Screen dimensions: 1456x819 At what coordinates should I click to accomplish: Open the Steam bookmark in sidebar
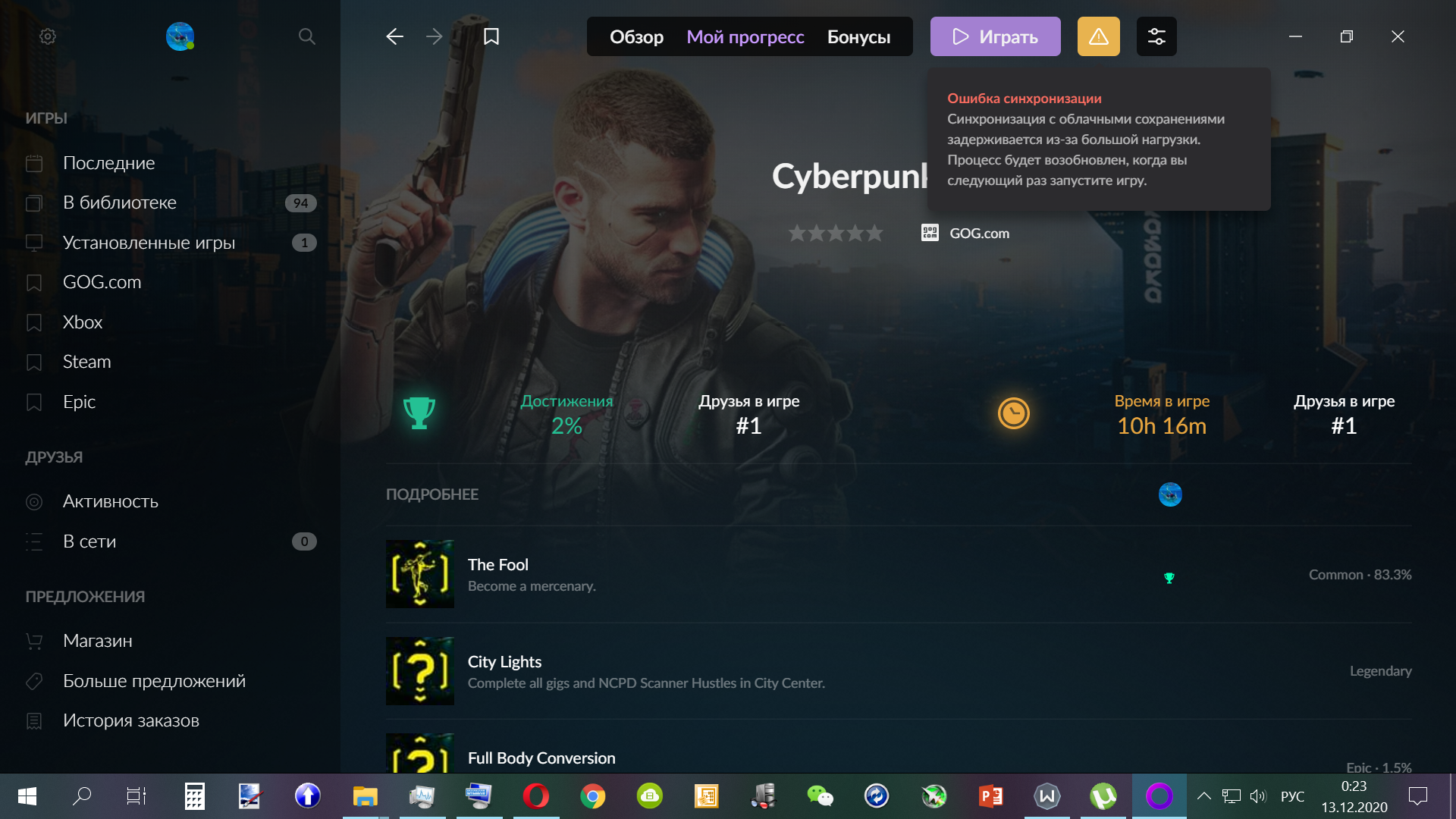tap(86, 362)
